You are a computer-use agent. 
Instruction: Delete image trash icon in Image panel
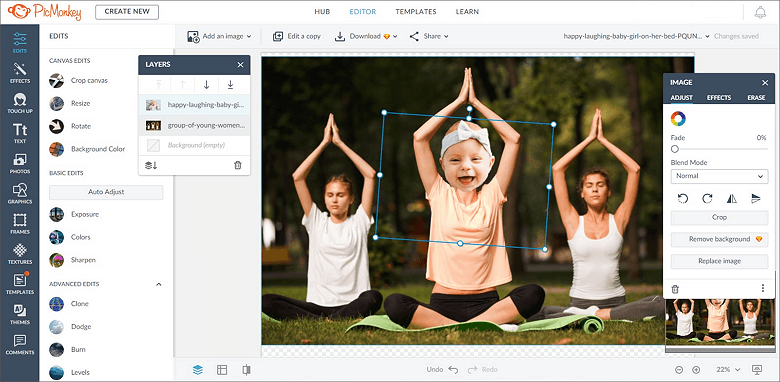(x=675, y=288)
